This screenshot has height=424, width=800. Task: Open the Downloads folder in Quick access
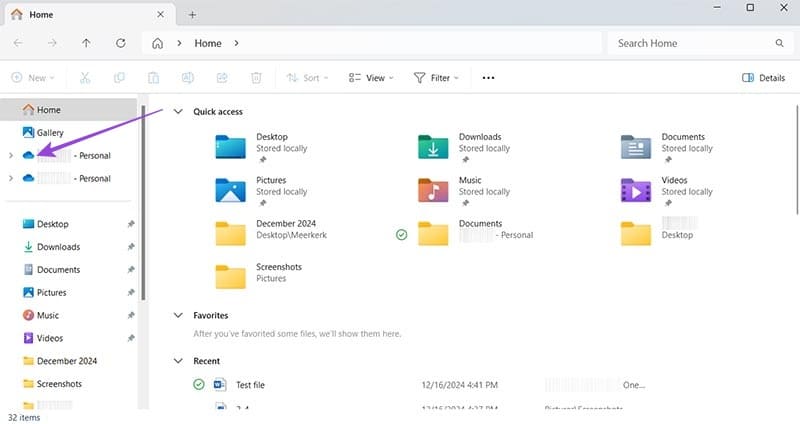click(x=432, y=148)
